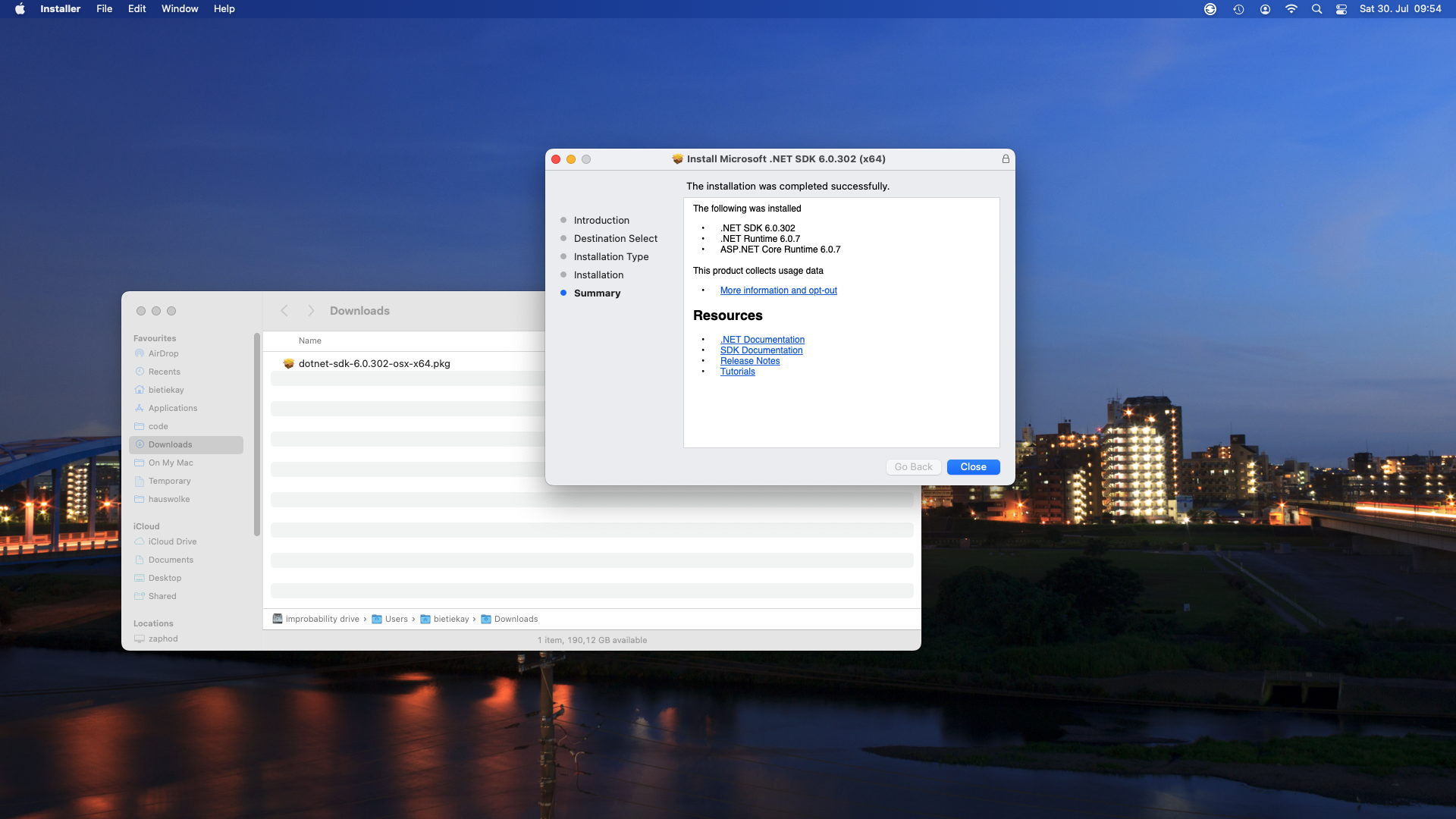Select AirDrop in Finder sidebar
The image size is (1456, 819).
click(163, 353)
